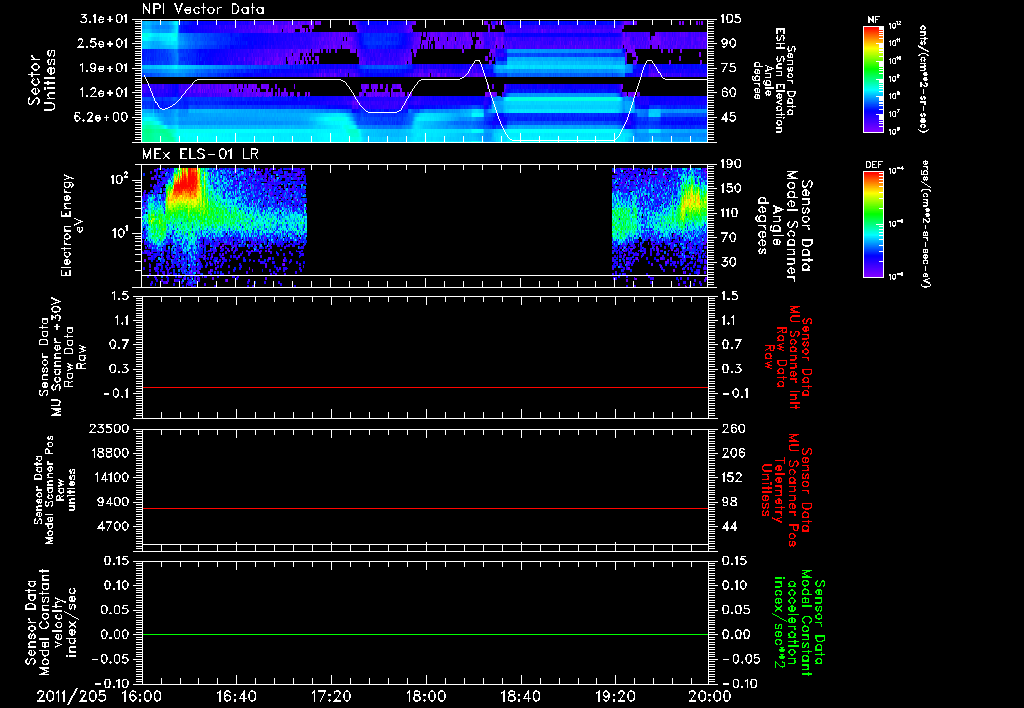This screenshot has width=1024, height=708.
Task: Click the 1.9e+01 sector tick label
Action: point(104,68)
